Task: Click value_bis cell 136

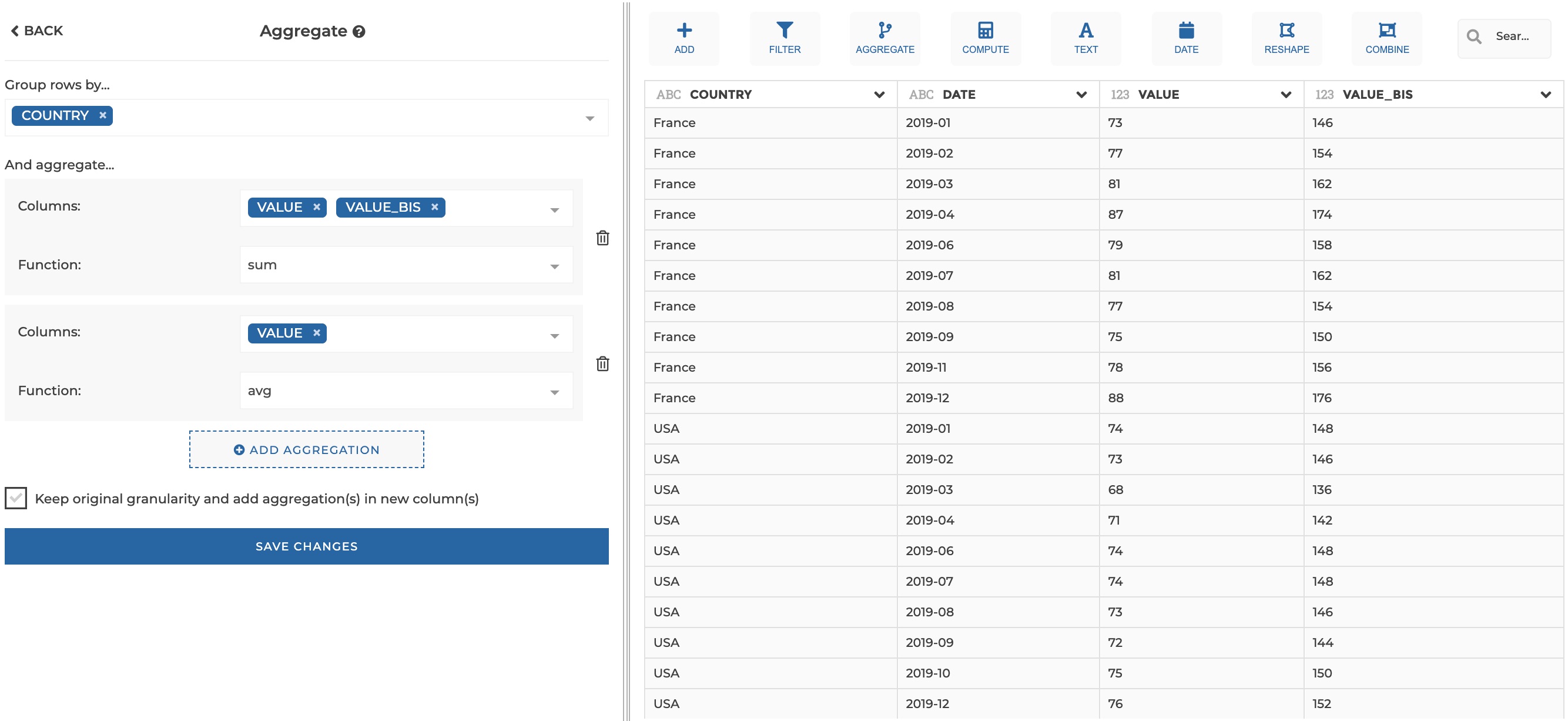Action: [1433, 490]
